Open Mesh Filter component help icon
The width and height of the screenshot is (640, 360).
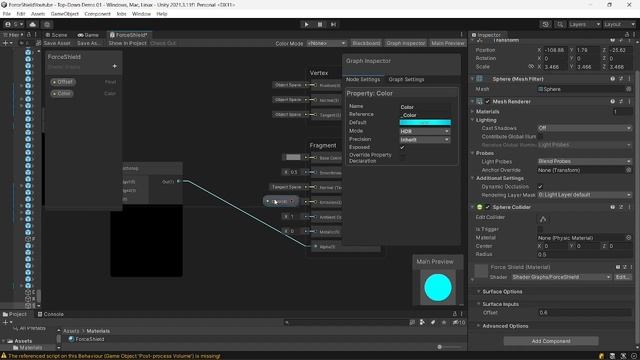pyautogui.click(x=613, y=79)
